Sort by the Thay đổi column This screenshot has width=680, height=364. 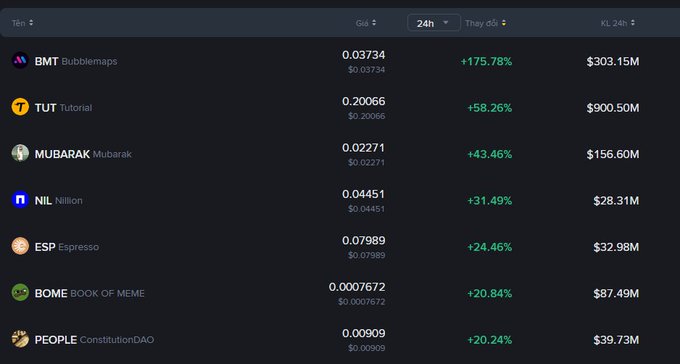click(486, 23)
